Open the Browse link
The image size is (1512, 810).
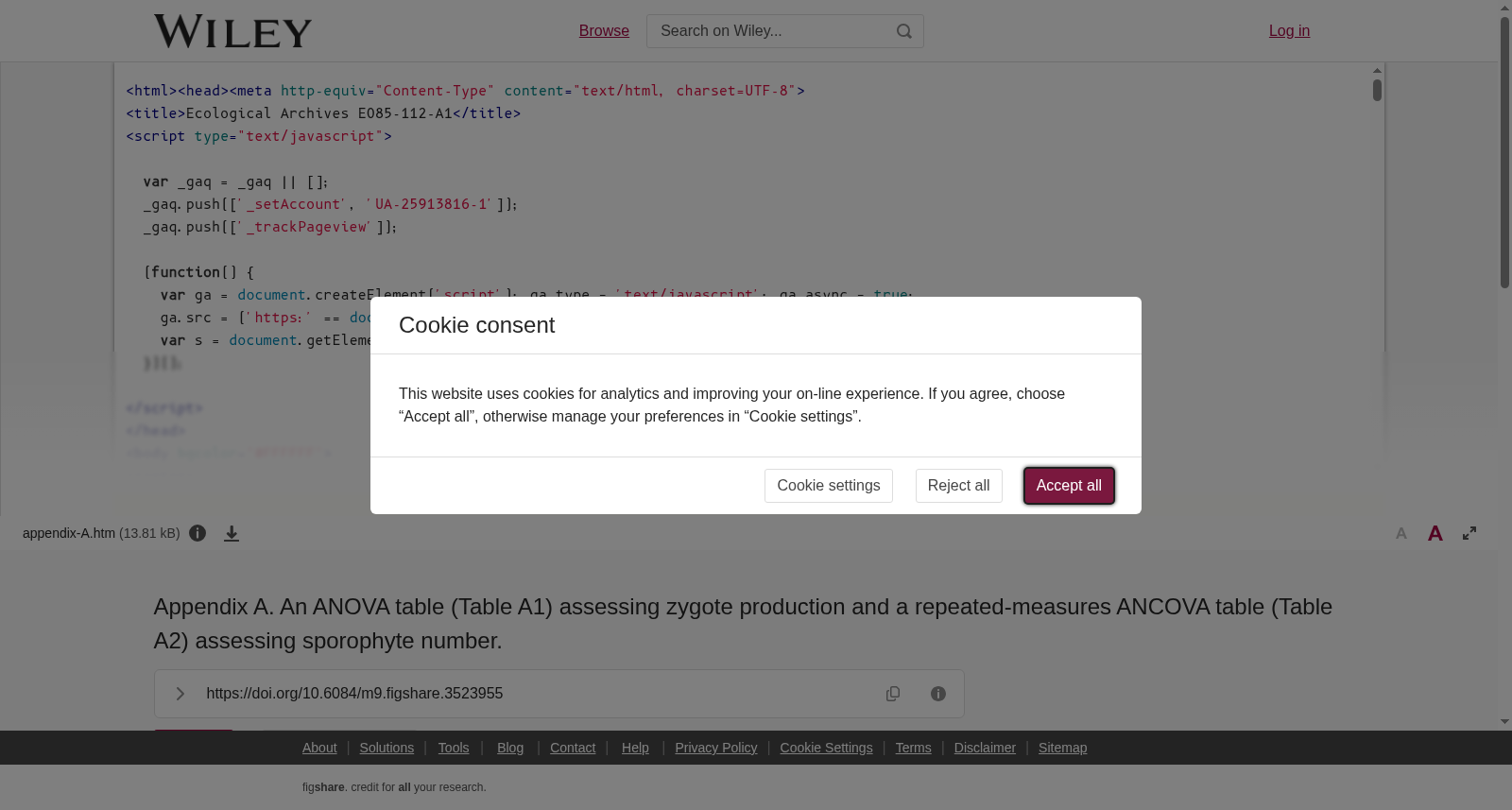[x=604, y=31]
